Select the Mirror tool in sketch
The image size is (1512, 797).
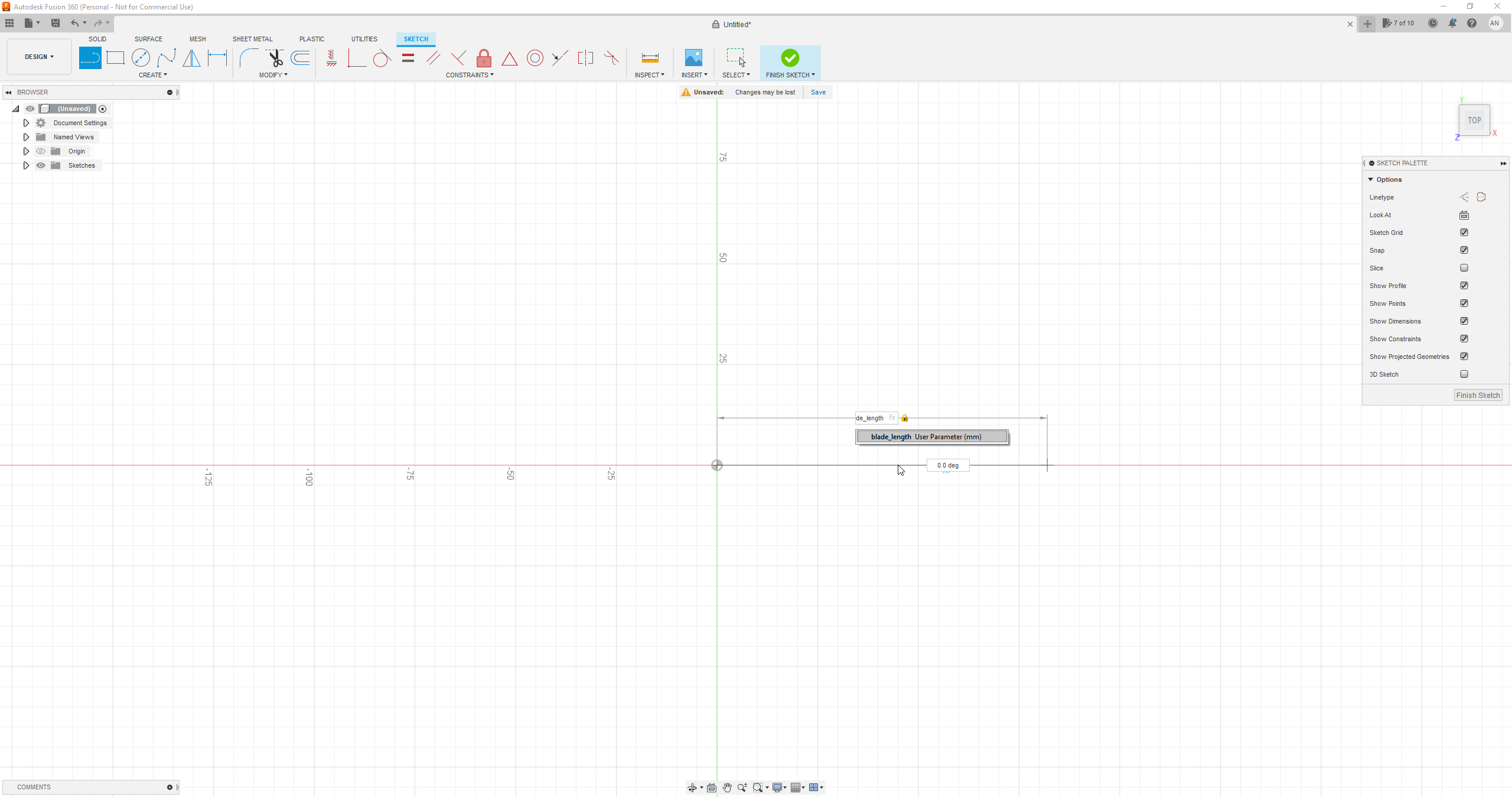pos(192,57)
